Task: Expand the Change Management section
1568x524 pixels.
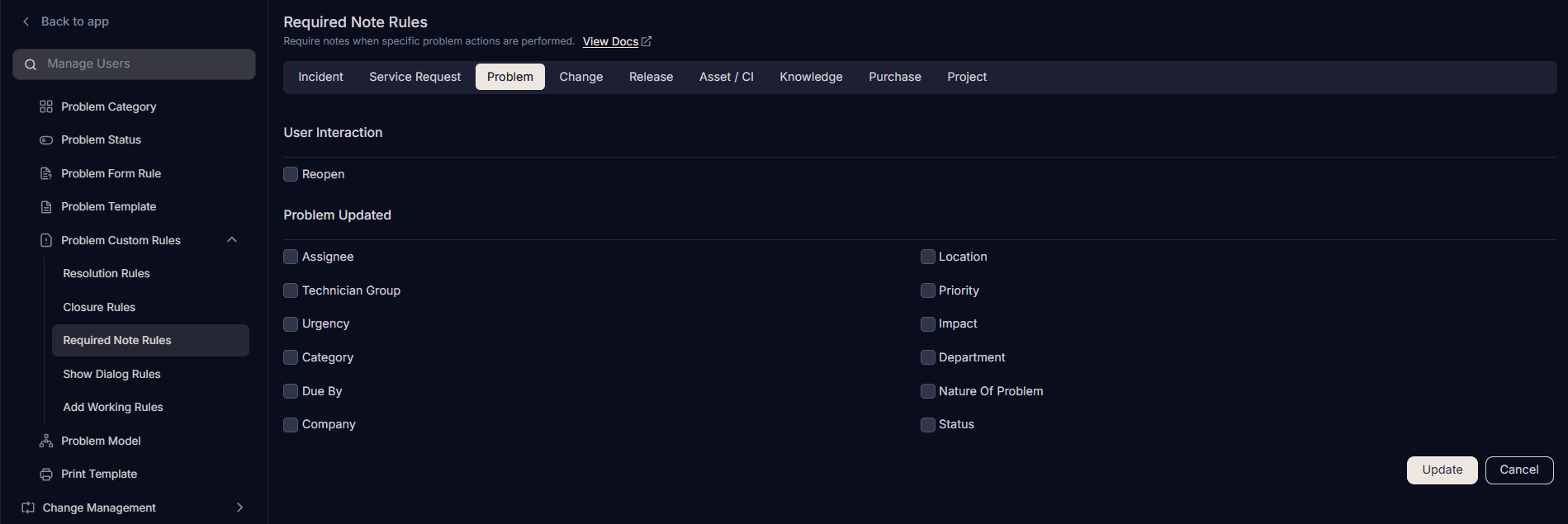Action: tap(239, 507)
